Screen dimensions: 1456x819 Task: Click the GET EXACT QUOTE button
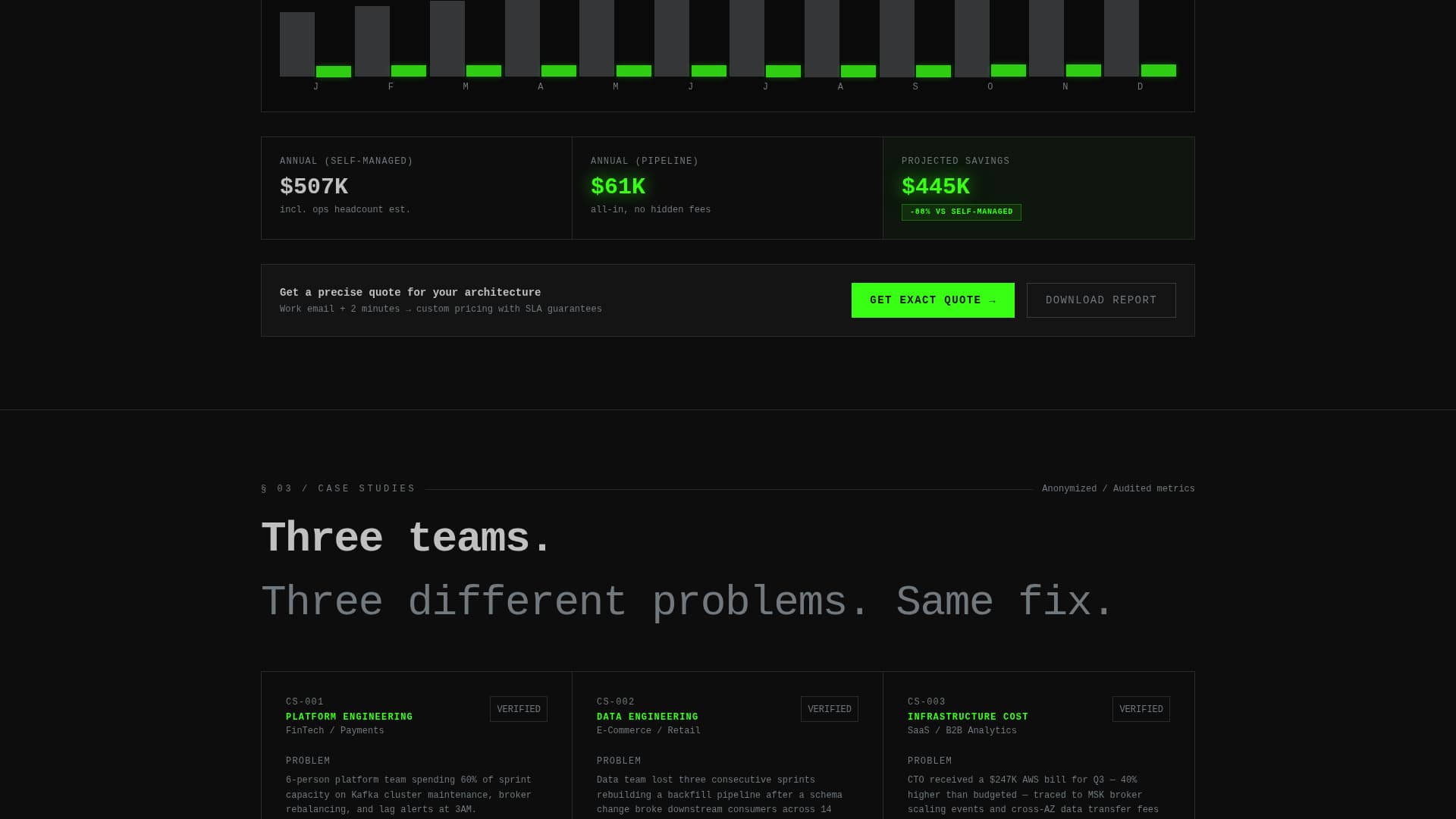[933, 300]
